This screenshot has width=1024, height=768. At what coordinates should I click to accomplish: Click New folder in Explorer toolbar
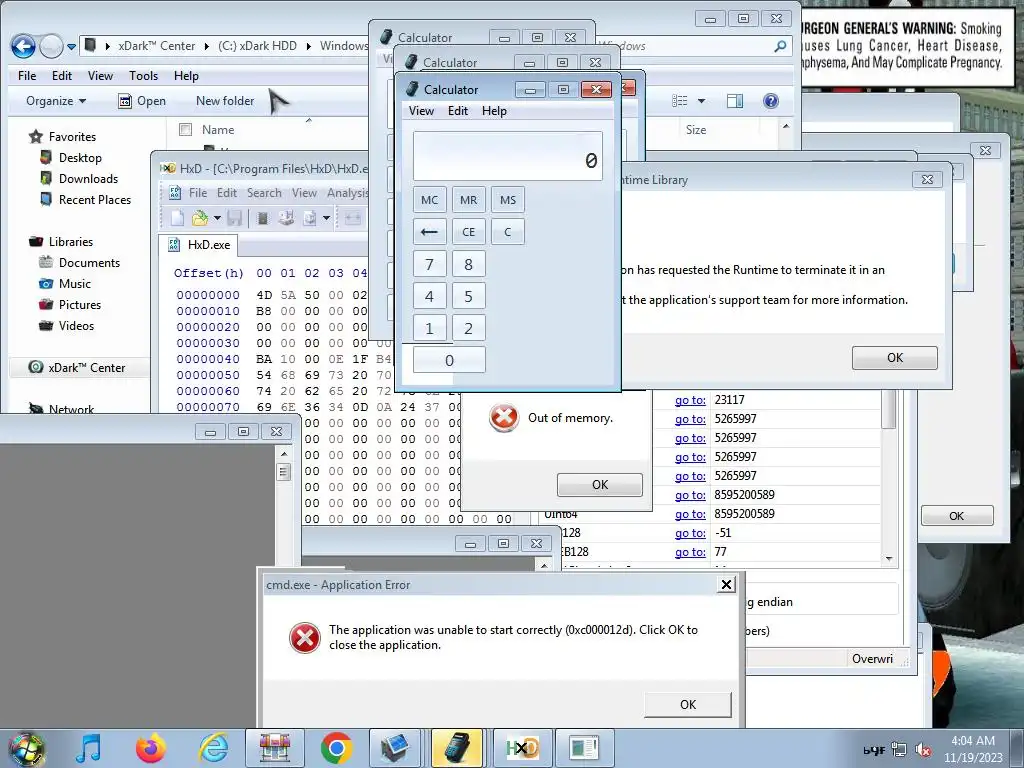[x=225, y=101]
